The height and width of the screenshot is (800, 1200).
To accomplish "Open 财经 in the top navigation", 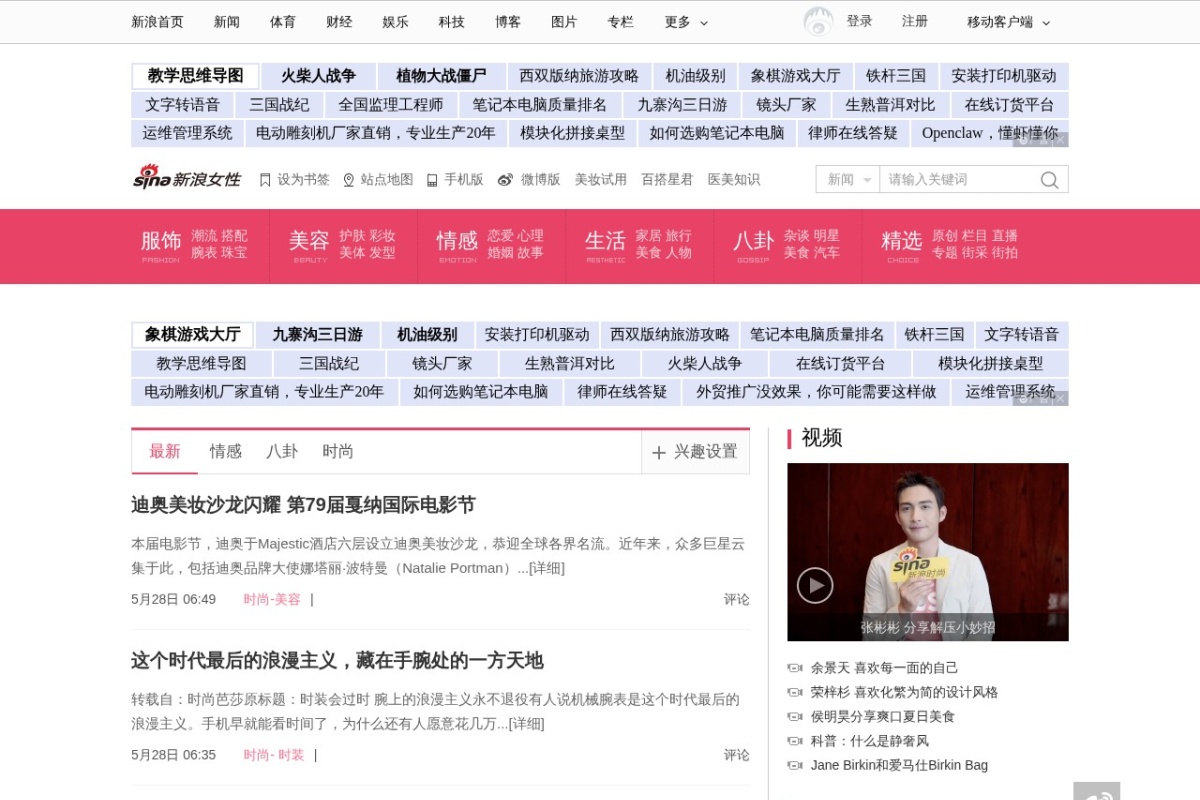I will [339, 22].
